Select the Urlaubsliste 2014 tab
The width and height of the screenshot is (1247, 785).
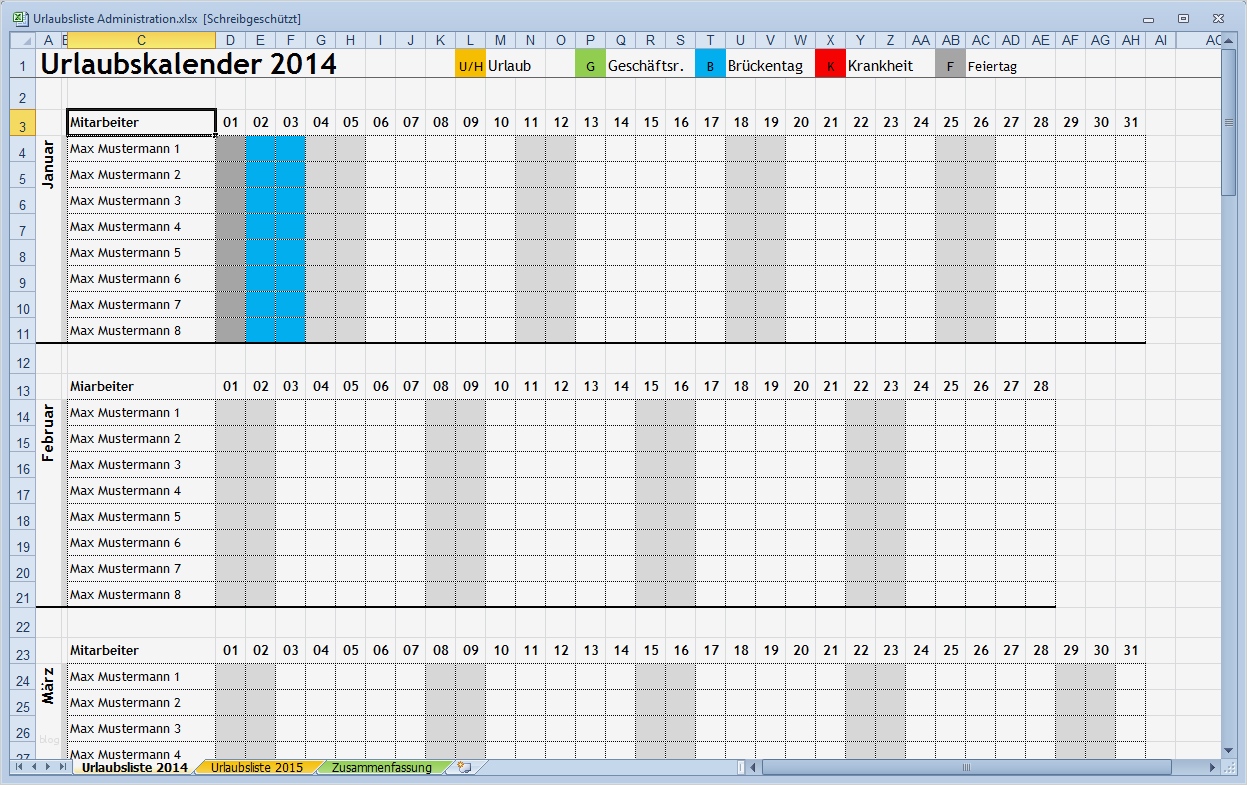click(x=134, y=769)
